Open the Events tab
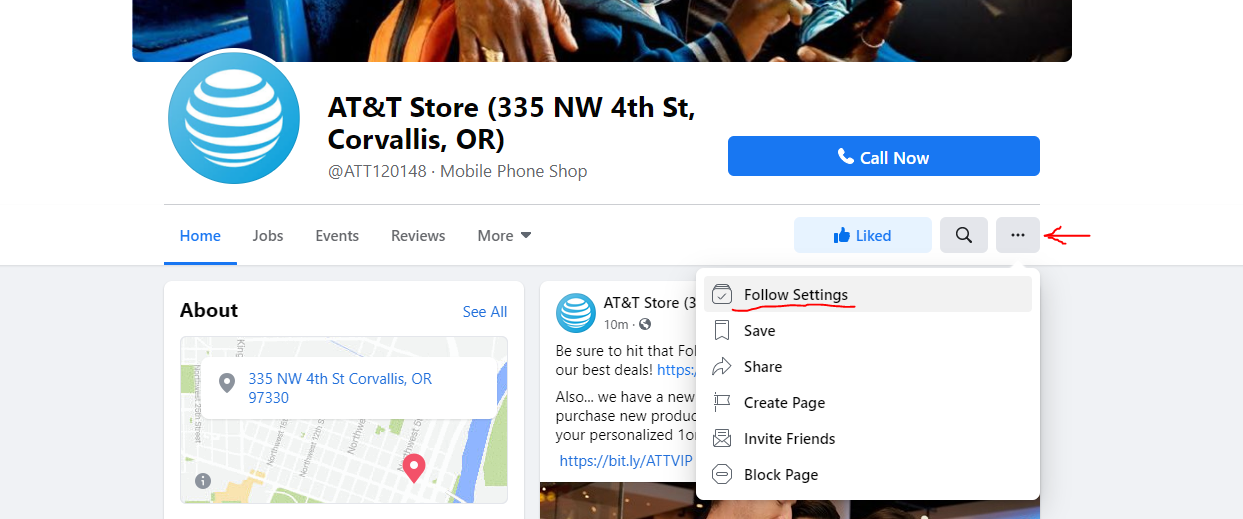 [337, 236]
